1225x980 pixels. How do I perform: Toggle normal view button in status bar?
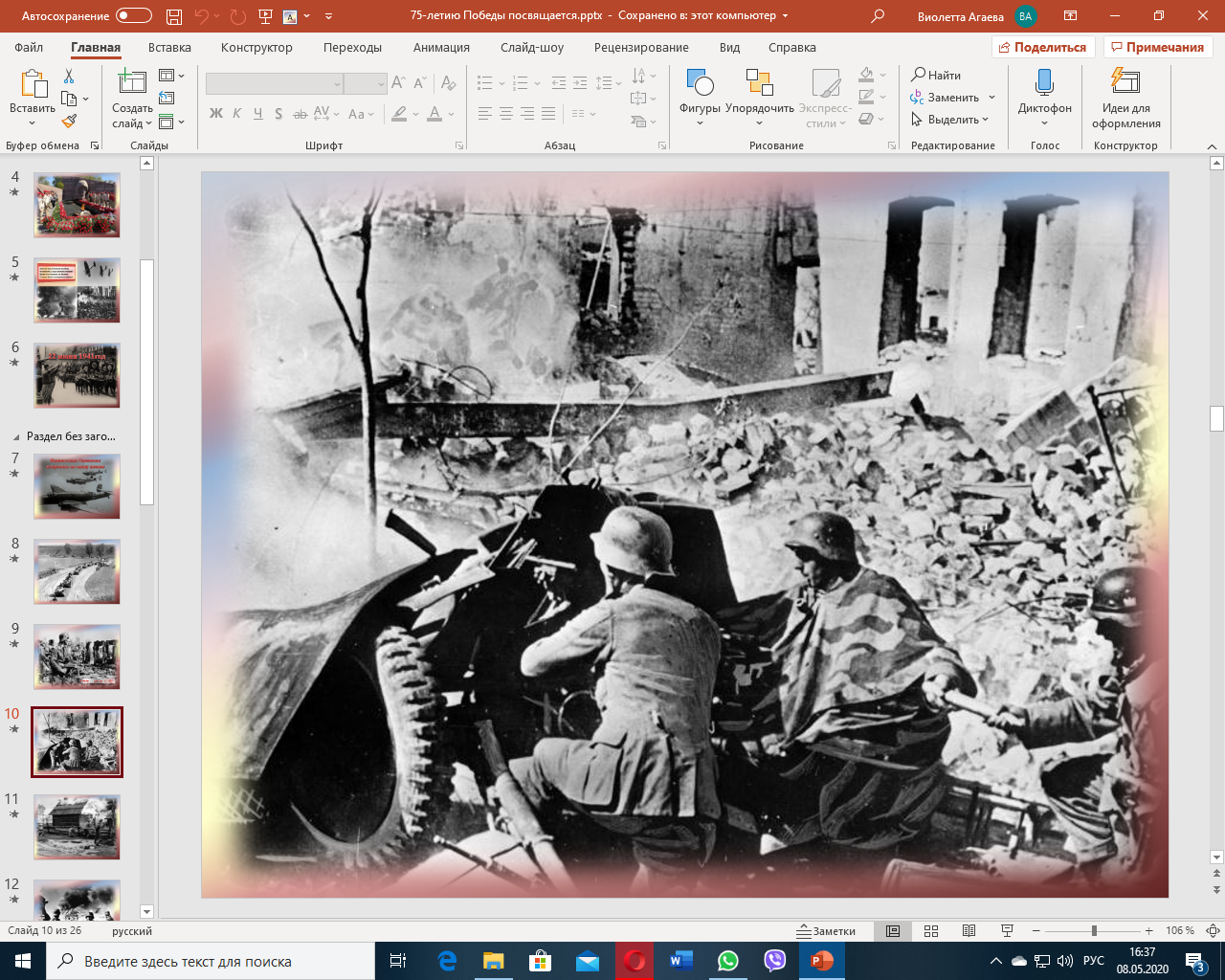tap(893, 931)
